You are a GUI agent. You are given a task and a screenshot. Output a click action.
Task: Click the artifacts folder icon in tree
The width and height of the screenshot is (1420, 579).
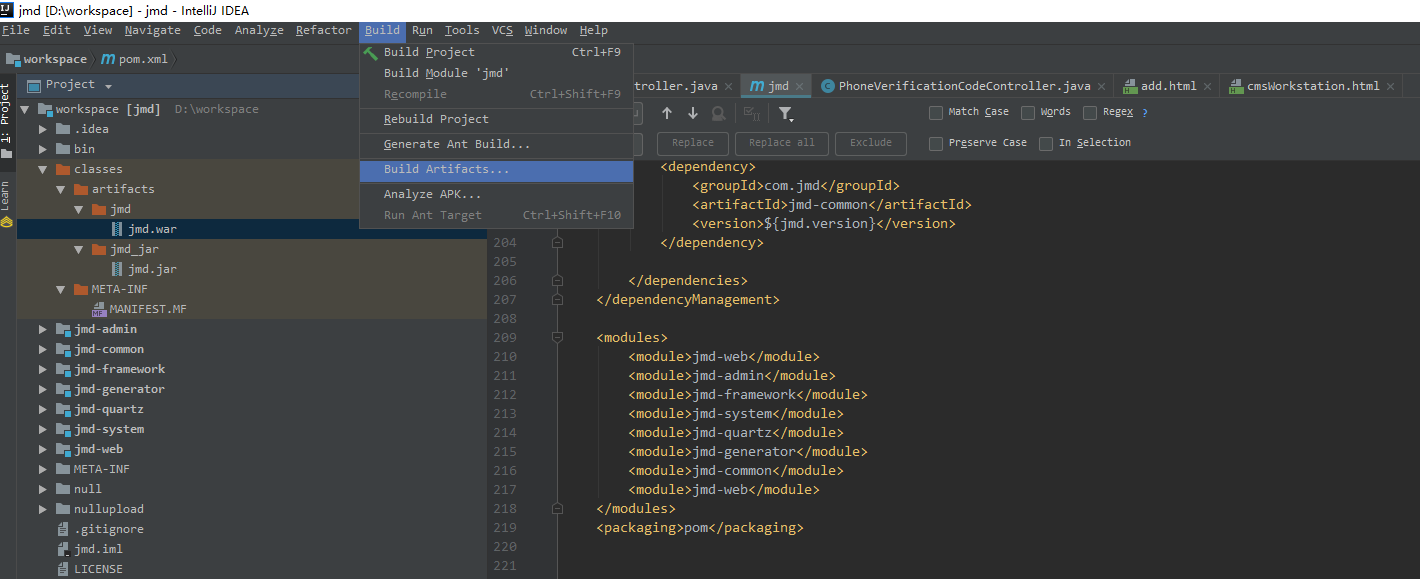[x=81, y=189]
